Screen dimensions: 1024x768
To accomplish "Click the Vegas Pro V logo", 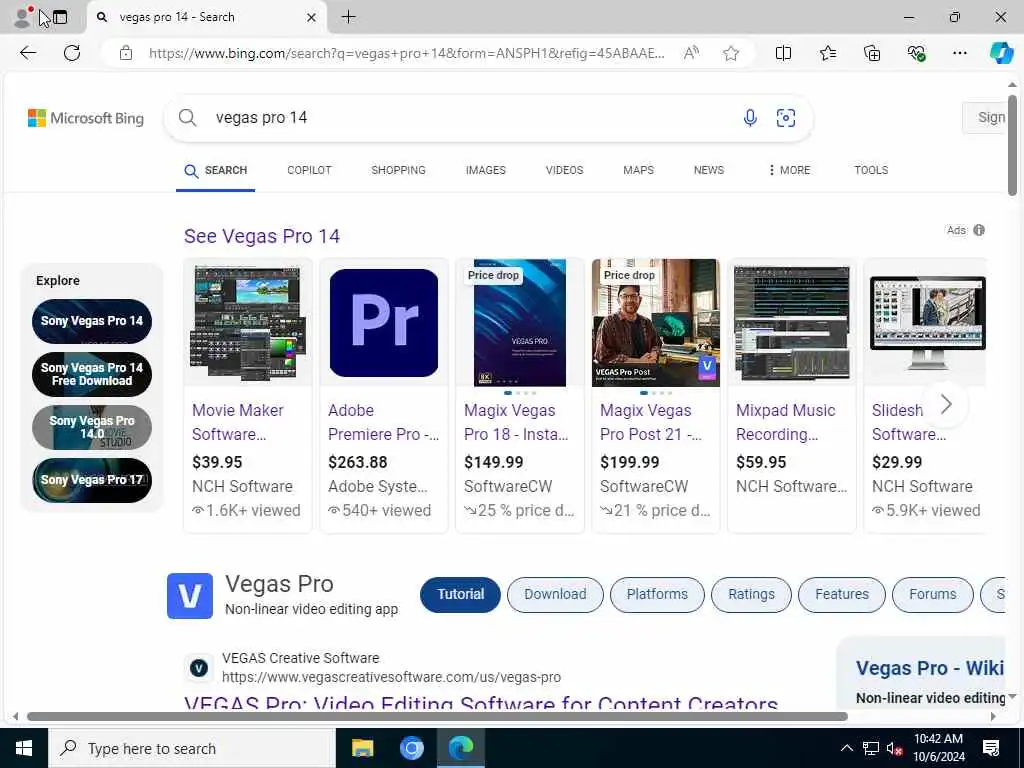I will [190, 596].
